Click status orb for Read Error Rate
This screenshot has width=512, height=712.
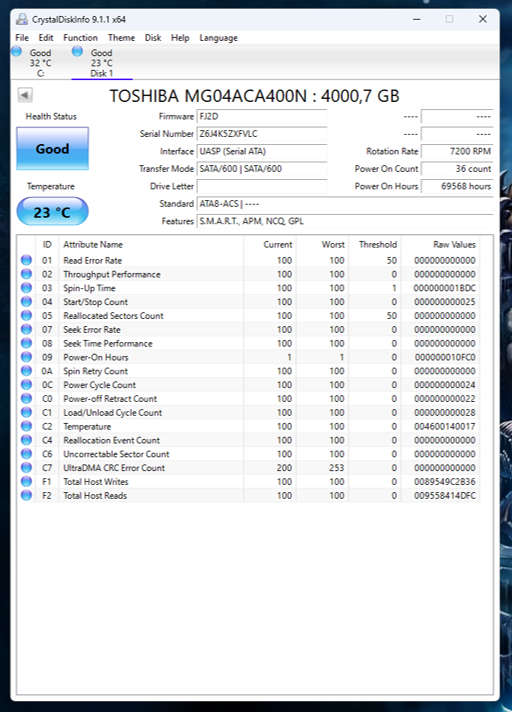coord(26,260)
